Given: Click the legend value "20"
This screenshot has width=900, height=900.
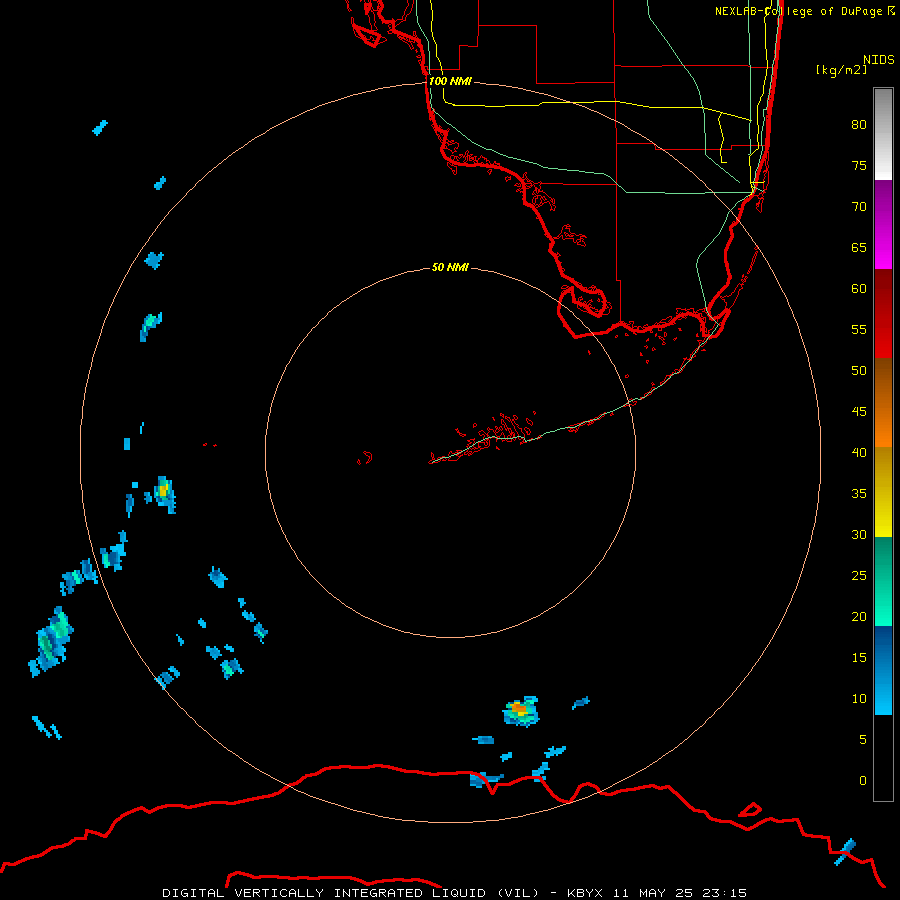Looking at the screenshot, I should 859,616.
